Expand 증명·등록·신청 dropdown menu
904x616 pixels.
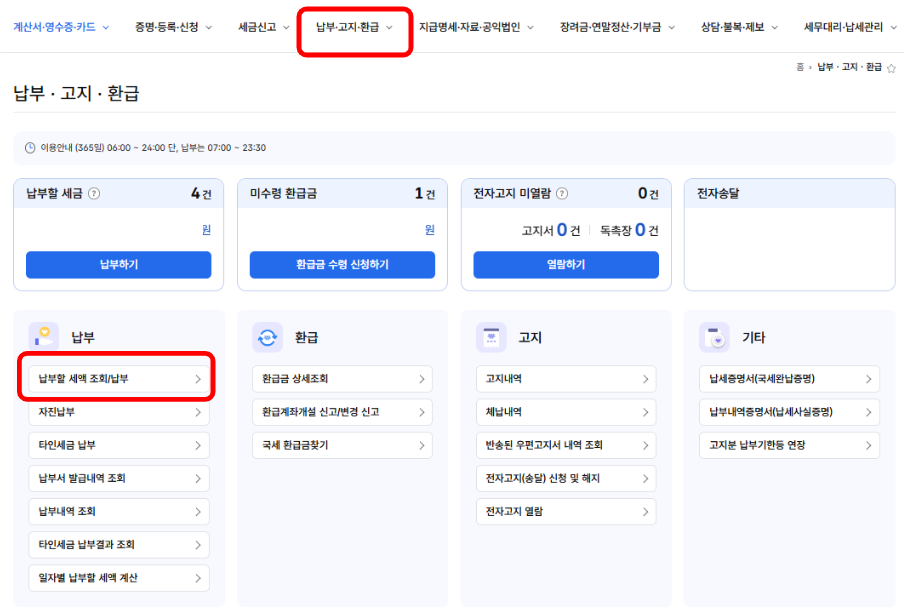[173, 27]
